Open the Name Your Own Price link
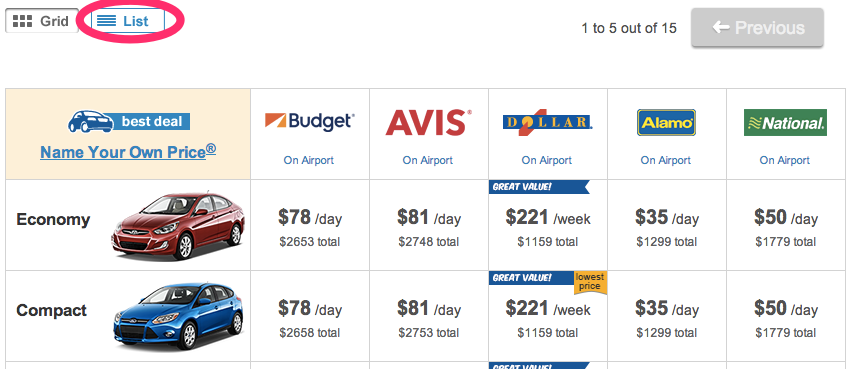 (x=128, y=151)
